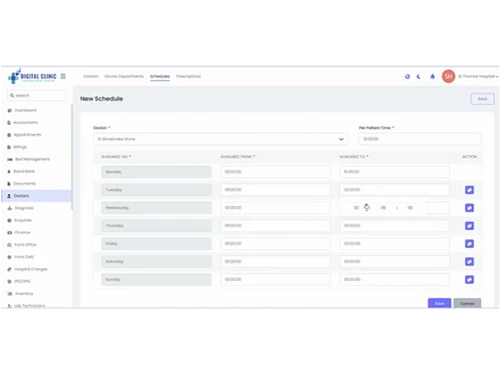The width and height of the screenshot is (500, 375).
Task: Click Monday Available To time field
Action: click(394, 172)
